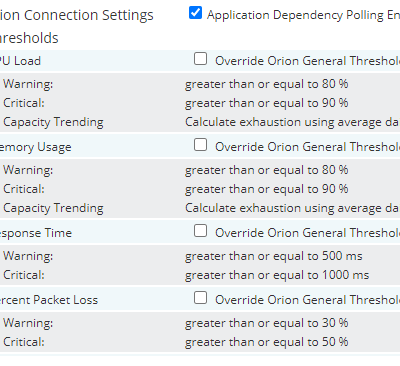Click Packet Loss's Override Orion General Thresholds label

[307, 300]
